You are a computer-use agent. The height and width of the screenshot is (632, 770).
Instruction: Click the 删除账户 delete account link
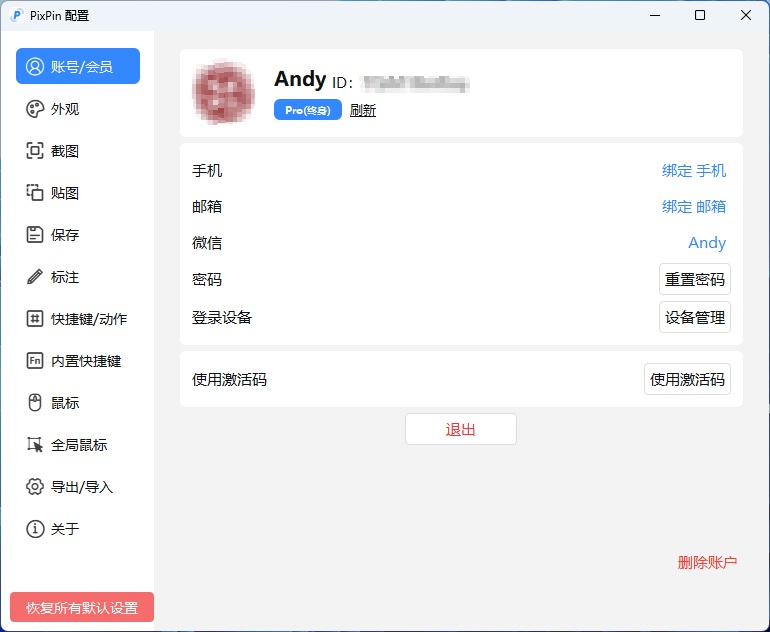coord(707,562)
